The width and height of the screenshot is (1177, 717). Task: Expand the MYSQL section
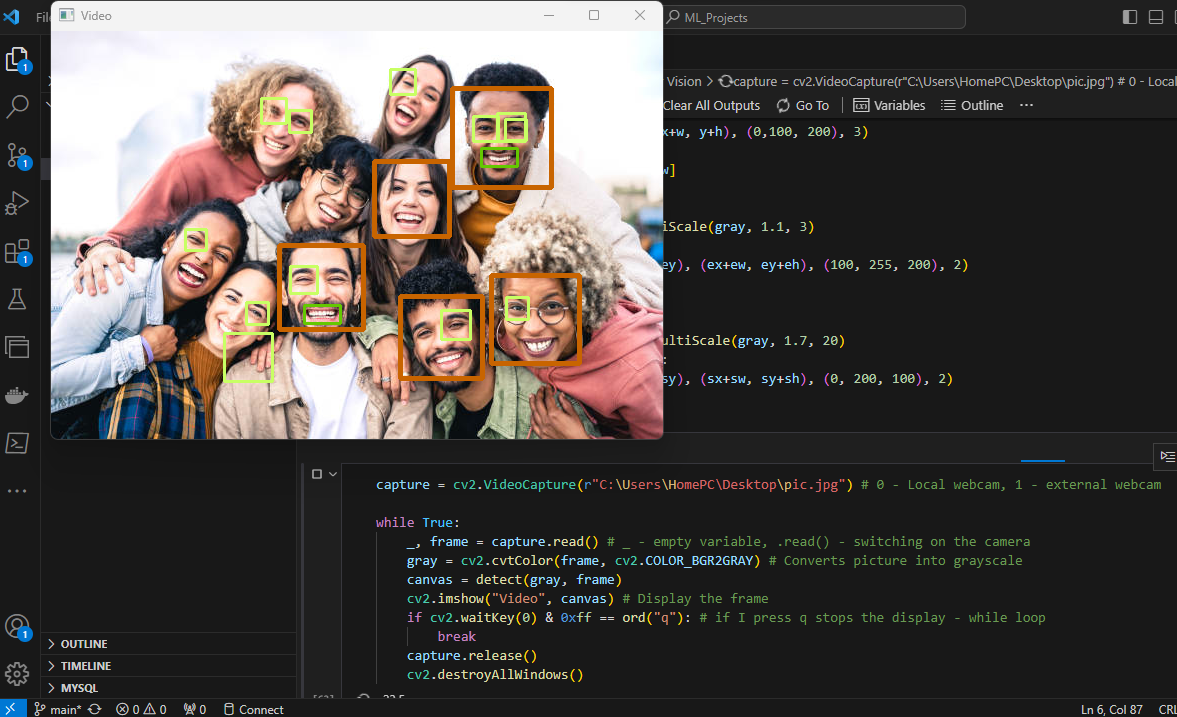click(169, 688)
